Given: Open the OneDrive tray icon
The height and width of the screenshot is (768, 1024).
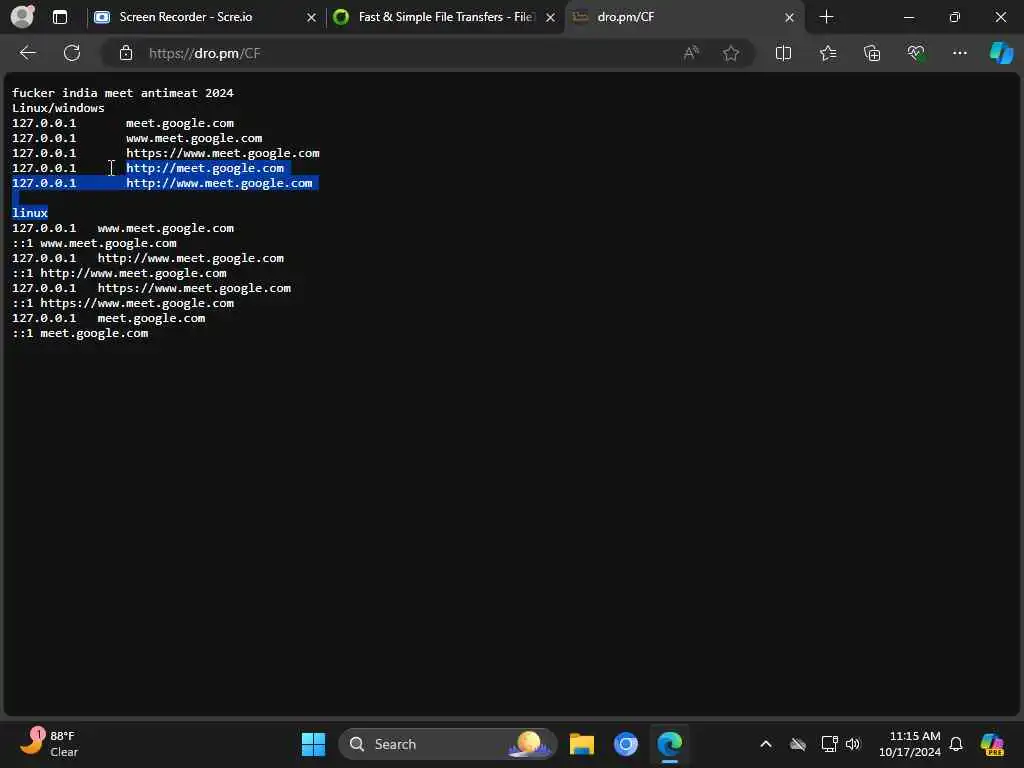Looking at the screenshot, I should pyautogui.click(x=797, y=744).
